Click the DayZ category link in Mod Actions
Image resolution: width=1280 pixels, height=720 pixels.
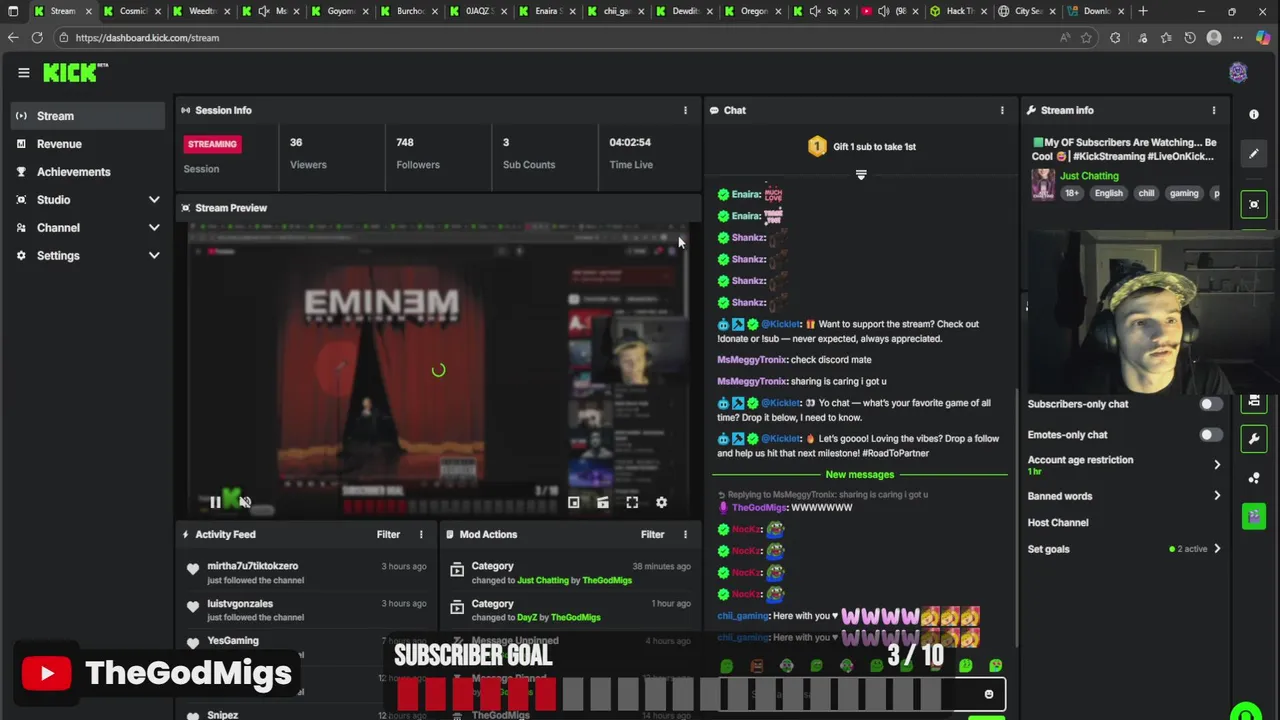pos(527,617)
